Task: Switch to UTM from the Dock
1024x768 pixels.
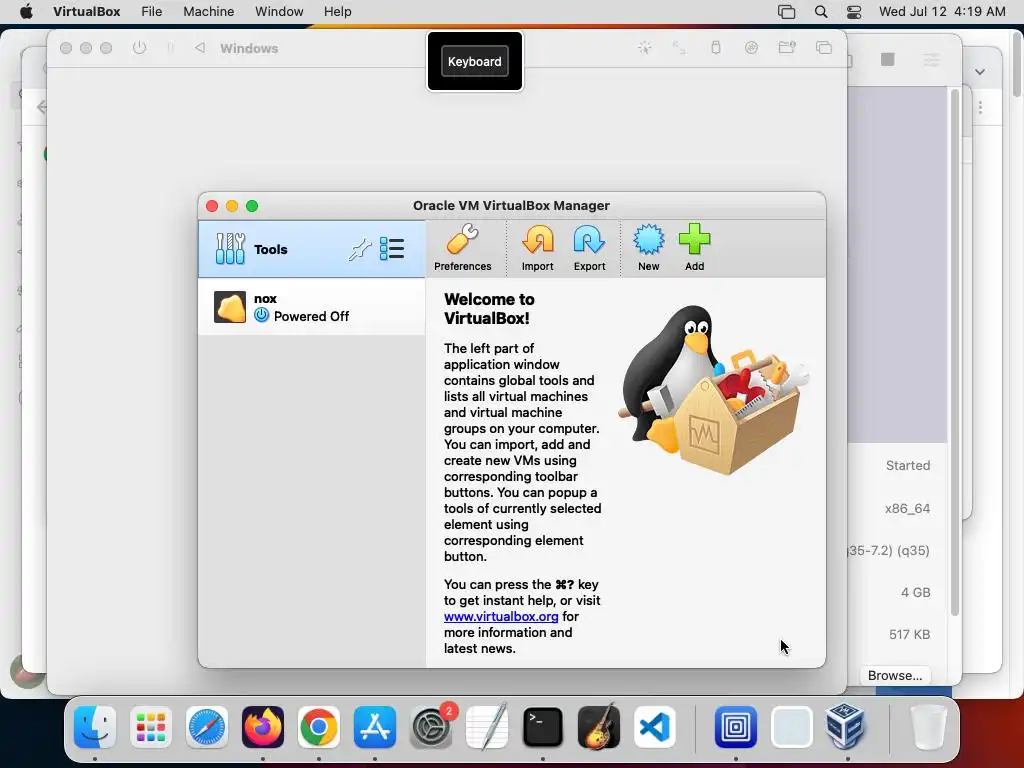Action: click(x=736, y=727)
